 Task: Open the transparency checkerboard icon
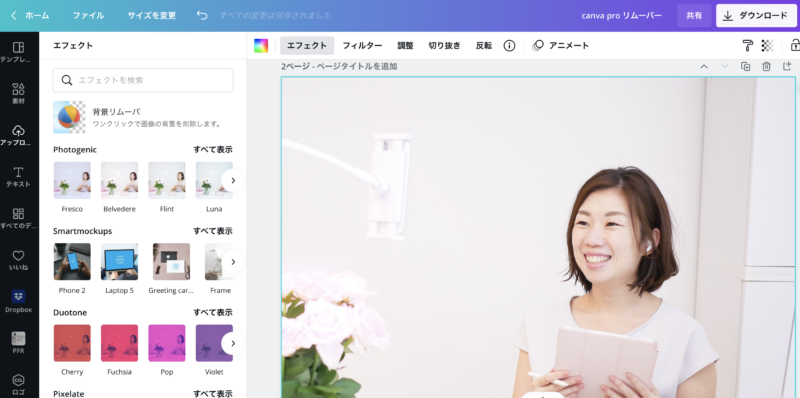767,45
